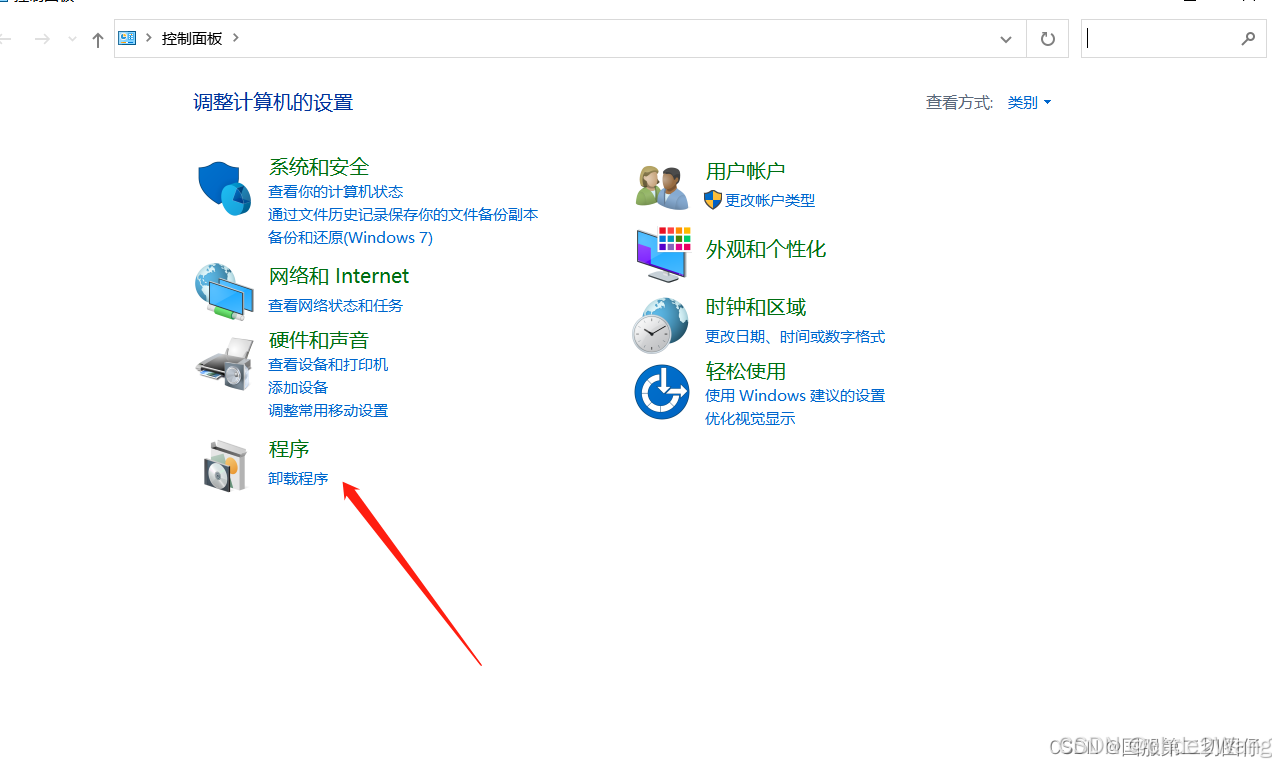Open the Appearance and Personalization monitor icon
Screen dimensions: 1276x767
[x=663, y=254]
